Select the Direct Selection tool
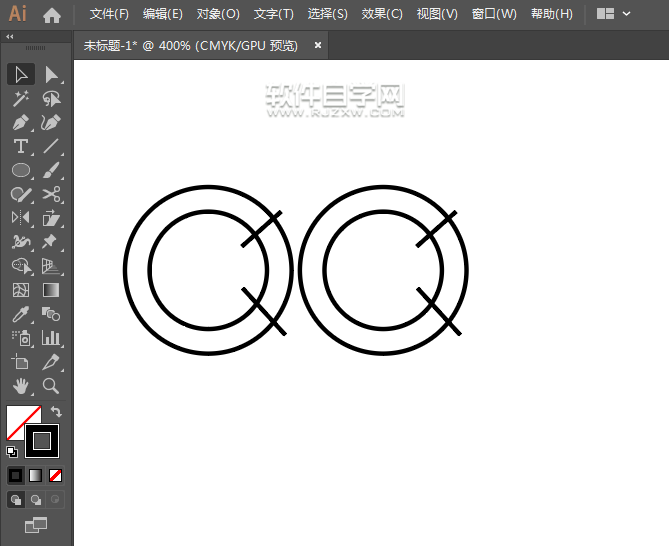669x546 pixels. pos(51,75)
